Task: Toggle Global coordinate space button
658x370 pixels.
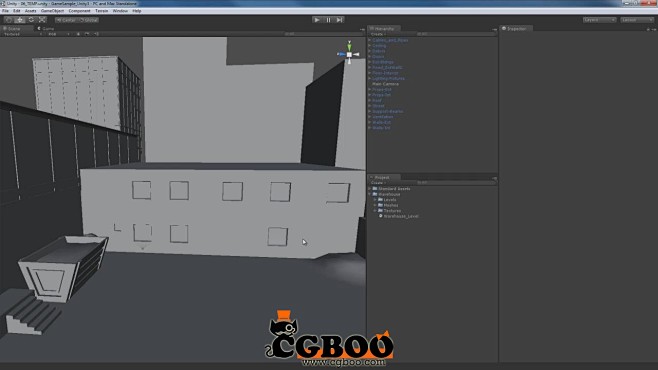Action: click(x=89, y=20)
